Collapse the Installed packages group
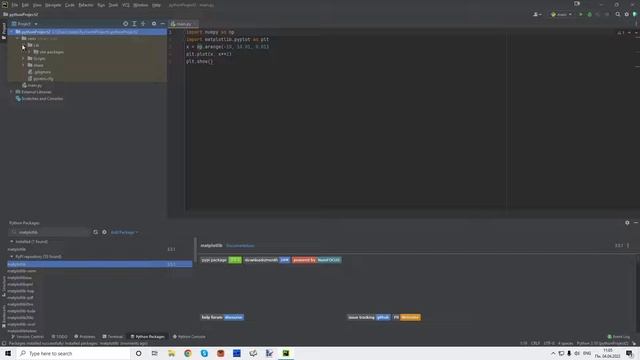This screenshot has height=360, width=640. point(11,241)
